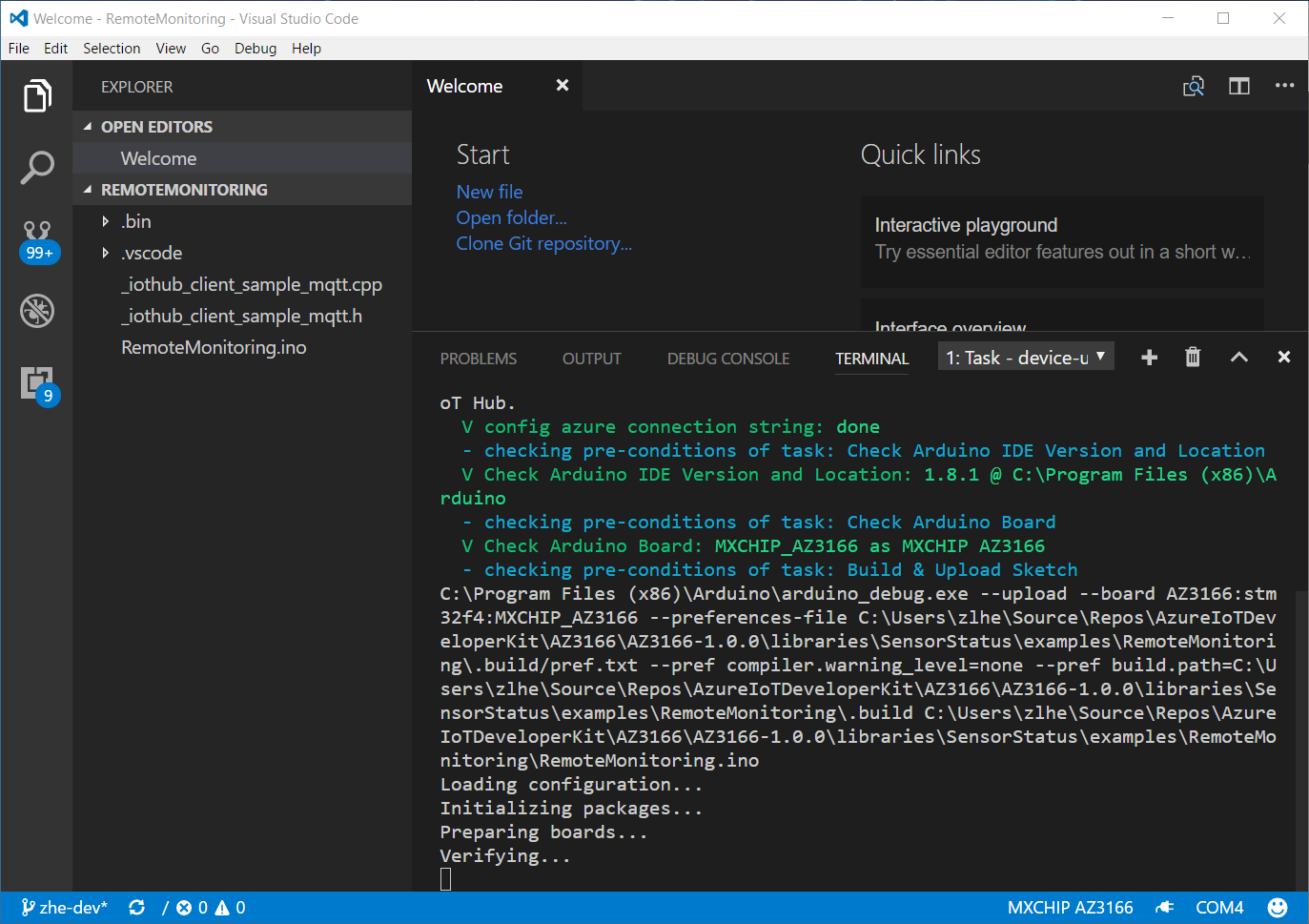
Task: Open Source Control view with 99+ badge
Action: [38, 240]
